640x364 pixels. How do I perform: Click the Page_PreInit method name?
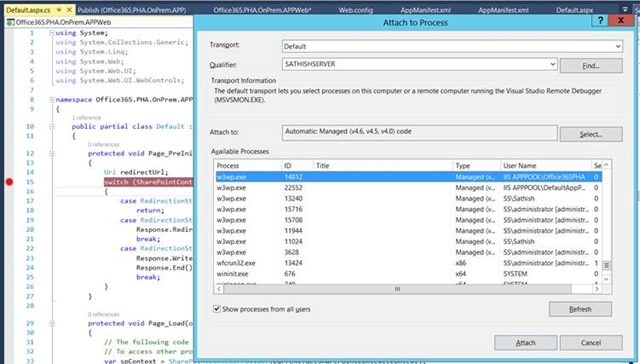(170, 153)
